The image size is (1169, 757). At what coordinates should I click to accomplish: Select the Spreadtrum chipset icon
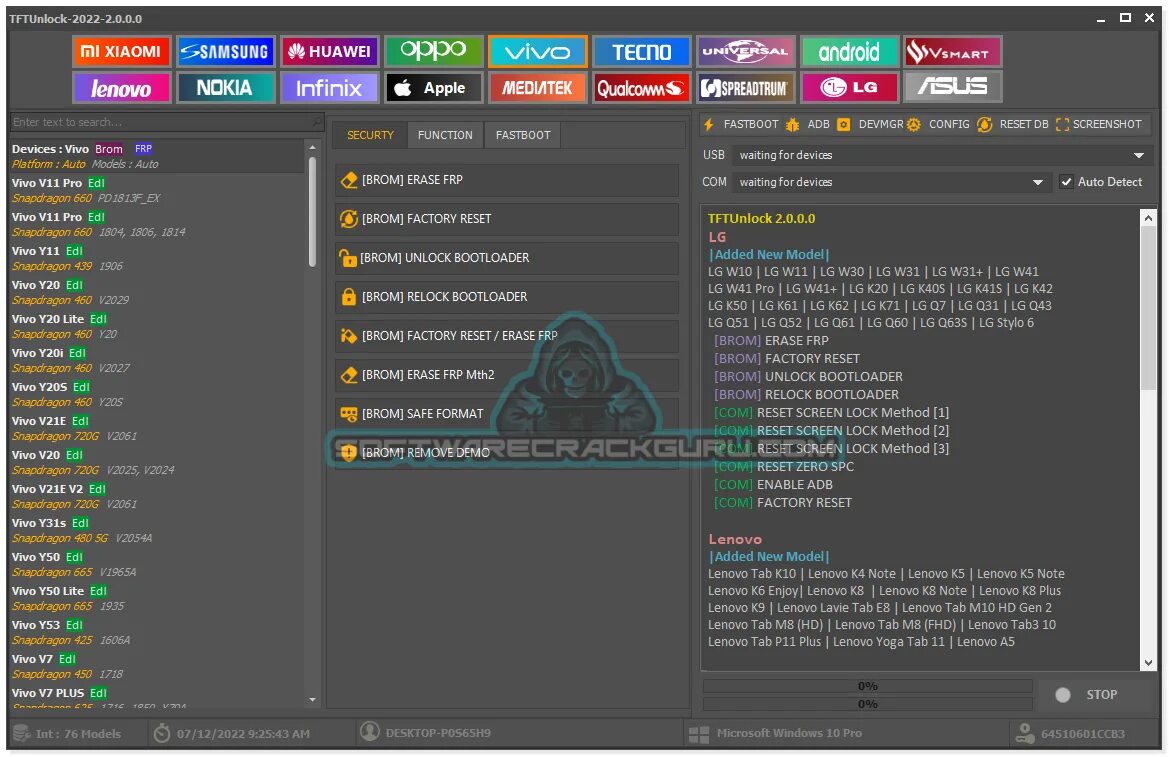pos(746,87)
